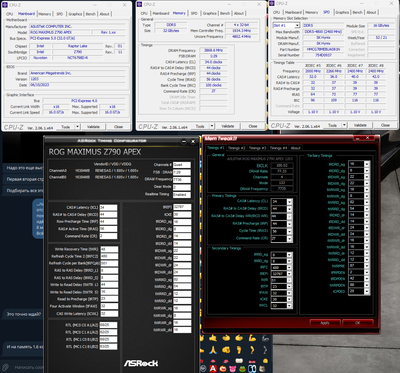Click Close button in CPU-Z Mainboard window

point(118,127)
